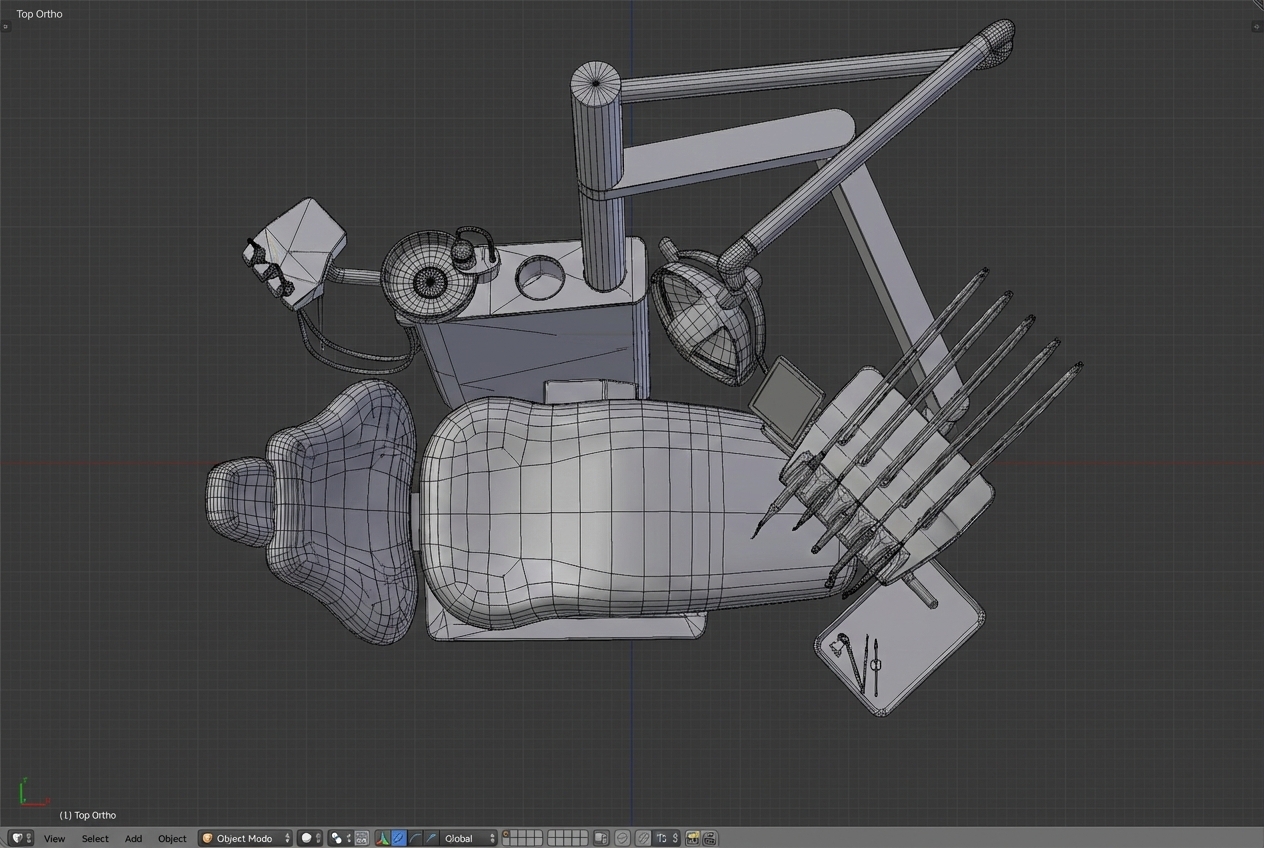Screen dimensions: 1264x848
Task: Expand the Object Mode dropdown
Action: (246, 838)
